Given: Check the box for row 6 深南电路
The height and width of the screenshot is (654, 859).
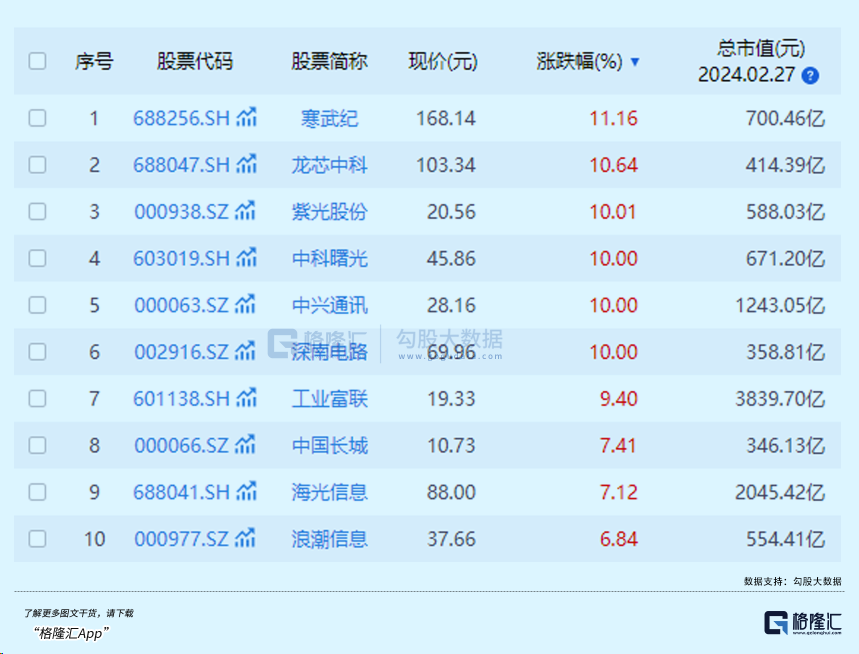Looking at the screenshot, I should [x=37, y=352].
